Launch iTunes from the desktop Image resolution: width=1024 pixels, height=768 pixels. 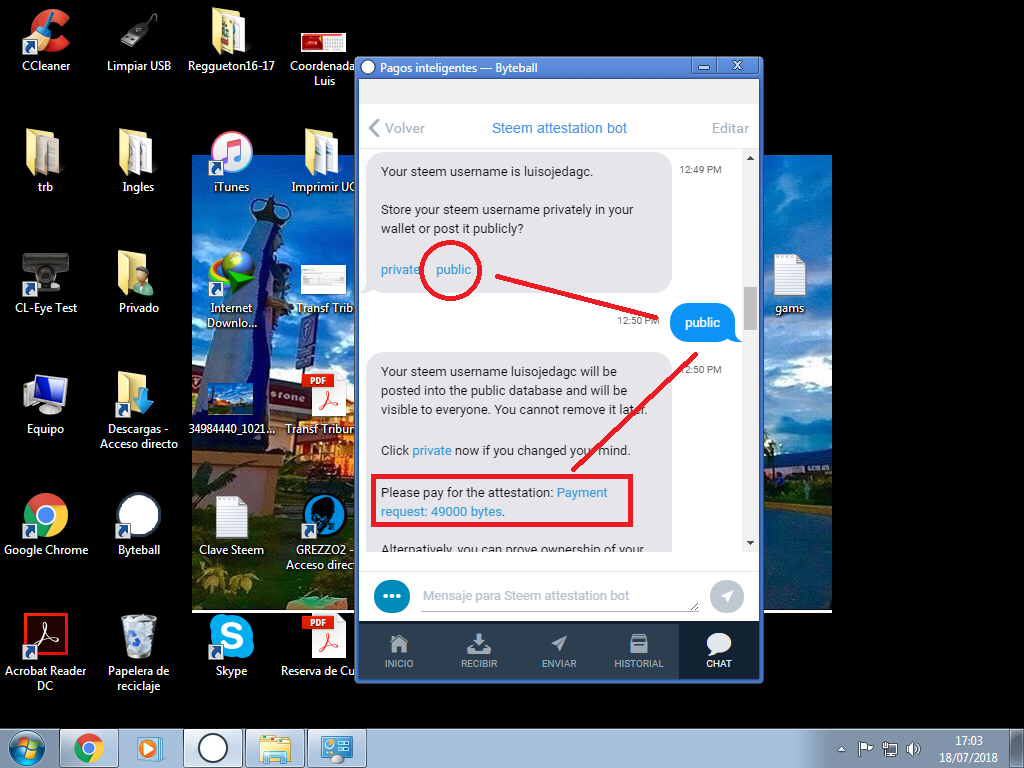231,161
